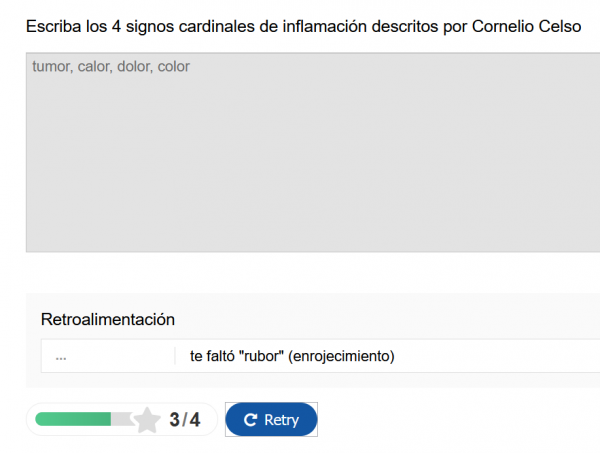Viewport: 600px width, 453px height.
Task: Click the question text about Cornelio Celso
Action: pyautogui.click(x=303, y=25)
